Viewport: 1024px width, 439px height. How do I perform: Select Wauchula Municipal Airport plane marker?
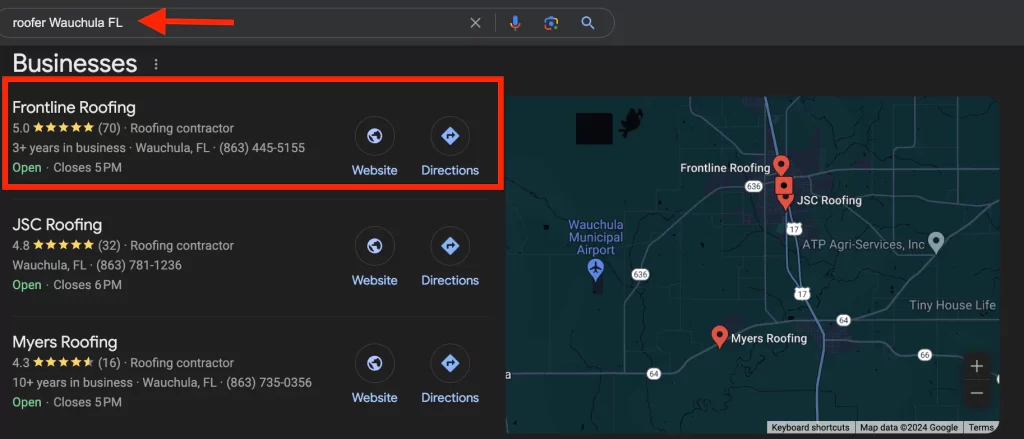(595, 268)
